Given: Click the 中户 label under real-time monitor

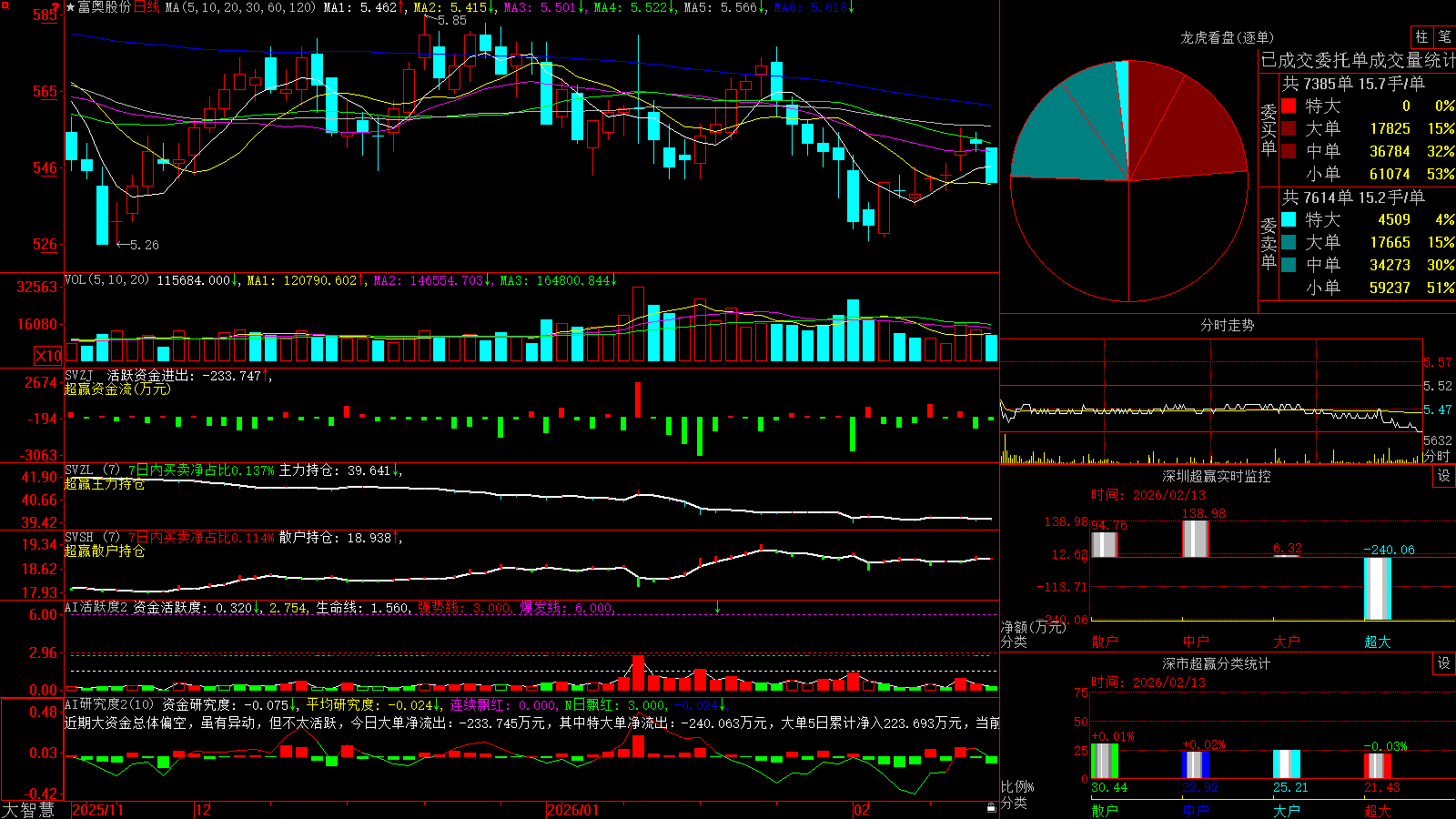Looking at the screenshot, I should [x=1195, y=642].
